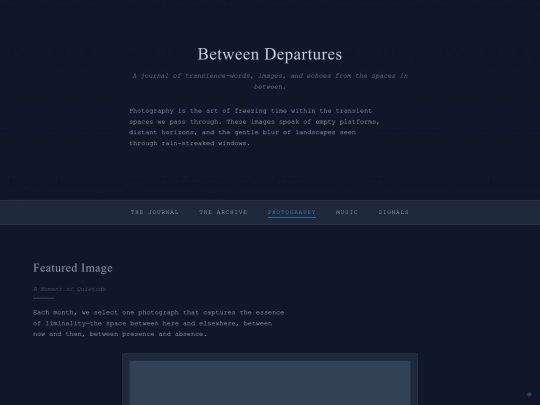Select the Photography nav tab
Screen dimensions: 540x405
292,212
